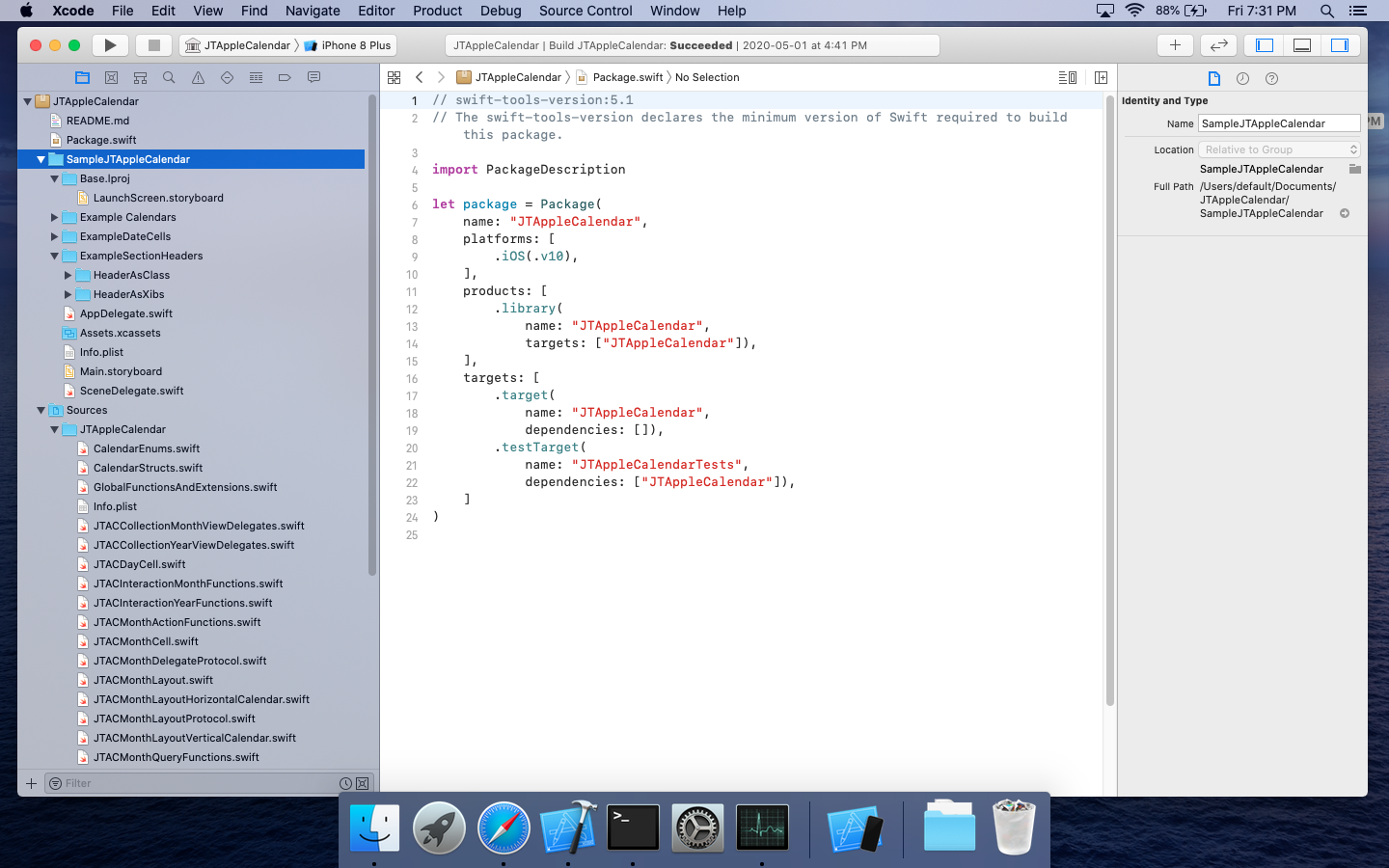Expand the ExampleDateCells folder
1389x868 pixels.
pos(54,236)
